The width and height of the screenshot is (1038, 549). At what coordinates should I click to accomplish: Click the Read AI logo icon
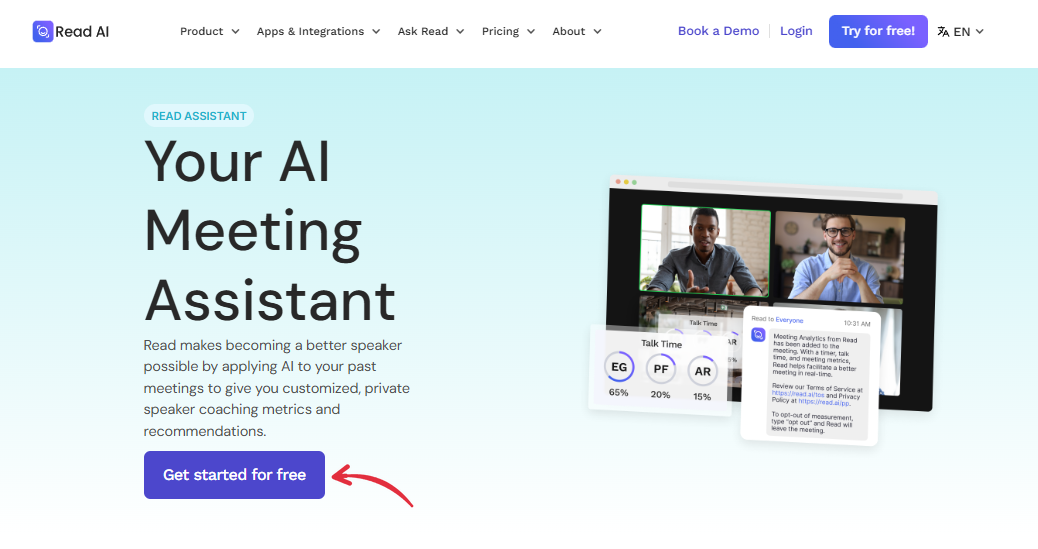point(43,31)
